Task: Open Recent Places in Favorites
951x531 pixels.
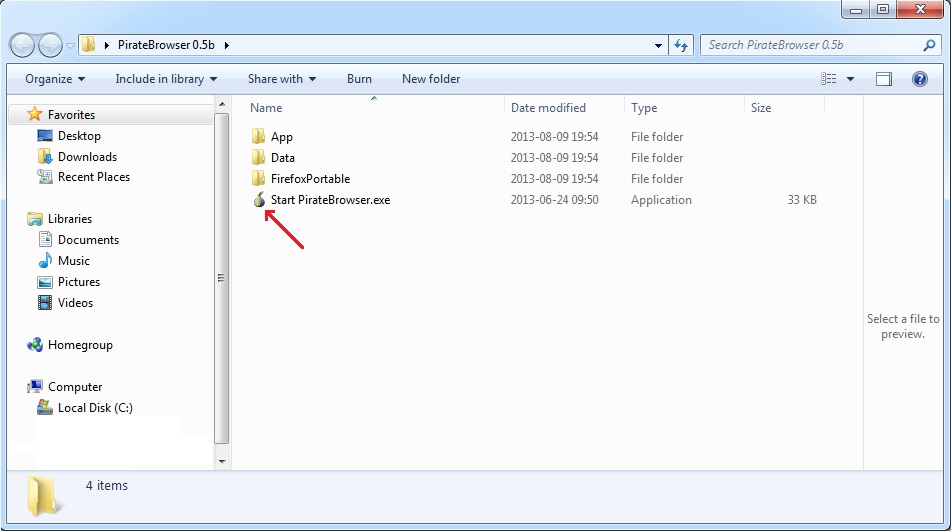Action: (94, 177)
